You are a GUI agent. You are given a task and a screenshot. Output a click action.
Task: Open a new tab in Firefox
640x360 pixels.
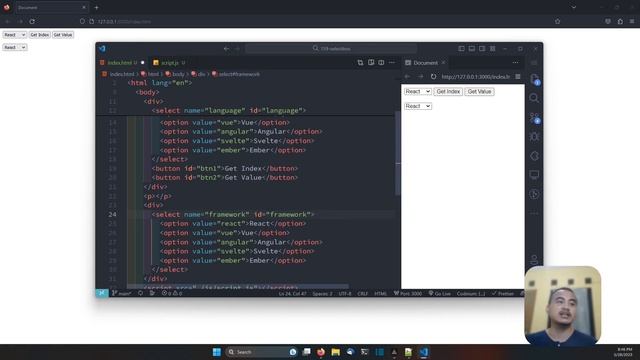pos(97,7)
